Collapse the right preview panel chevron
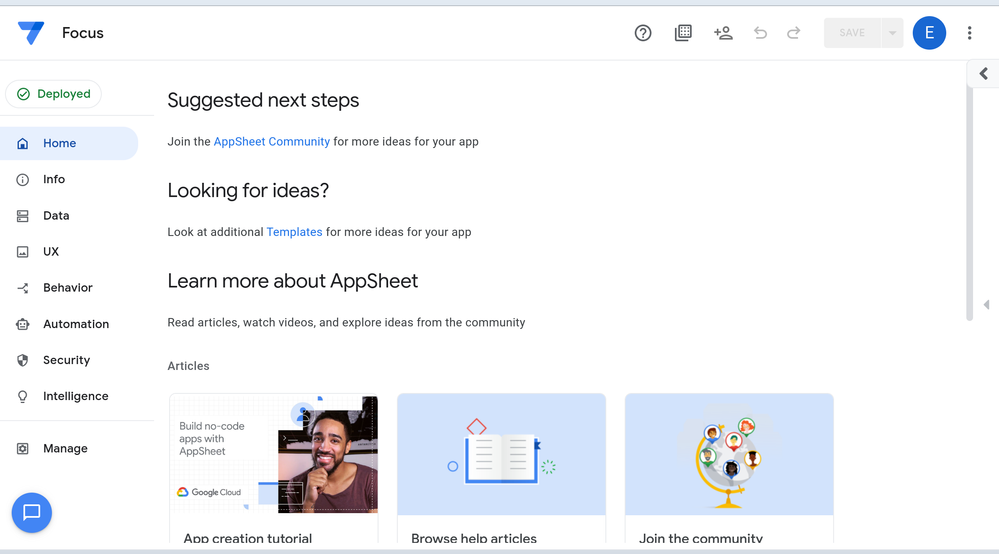The image size is (999, 554). (984, 74)
